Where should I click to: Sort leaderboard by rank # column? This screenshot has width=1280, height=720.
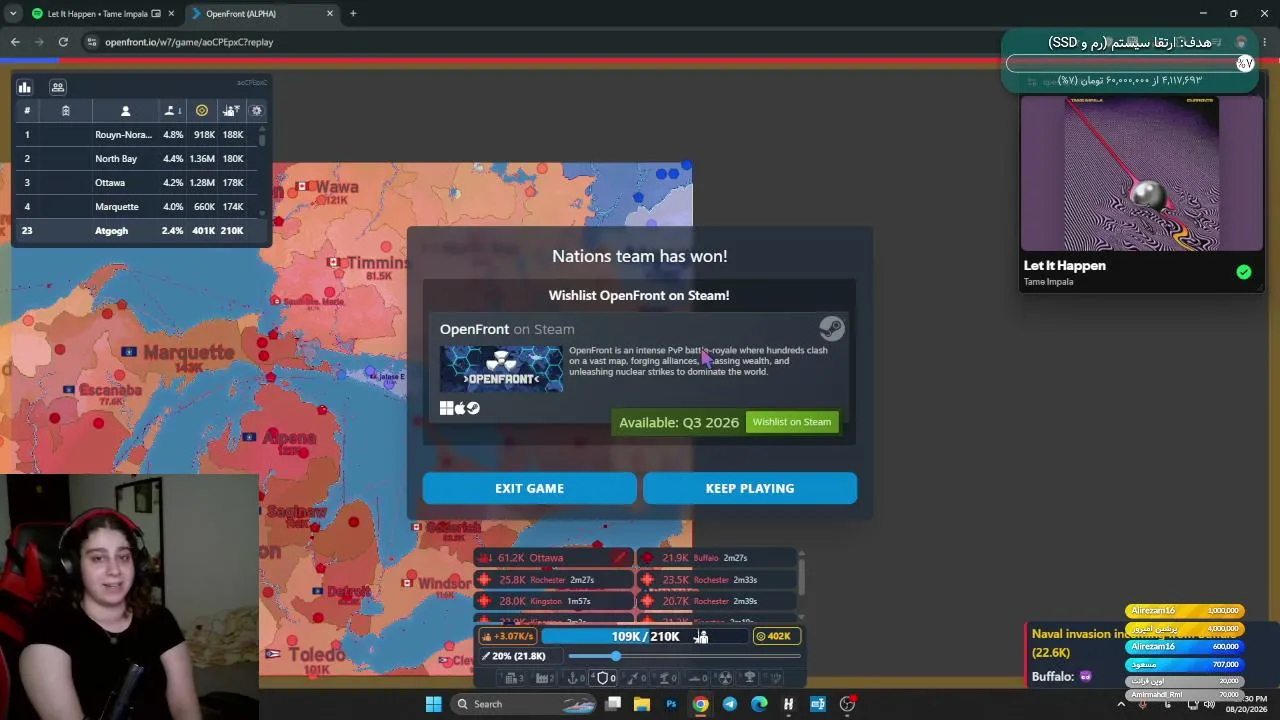pyautogui.click(x=27, y=111)
